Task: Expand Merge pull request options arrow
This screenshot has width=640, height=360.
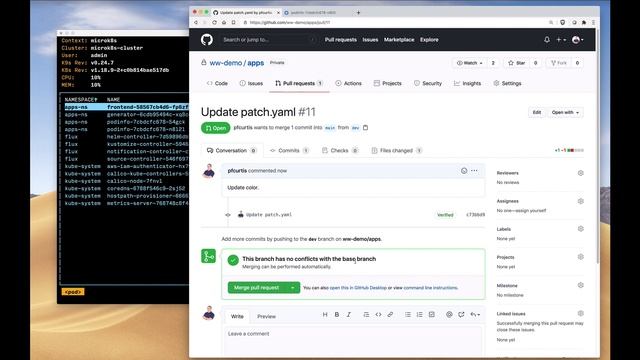Action: 293,288
